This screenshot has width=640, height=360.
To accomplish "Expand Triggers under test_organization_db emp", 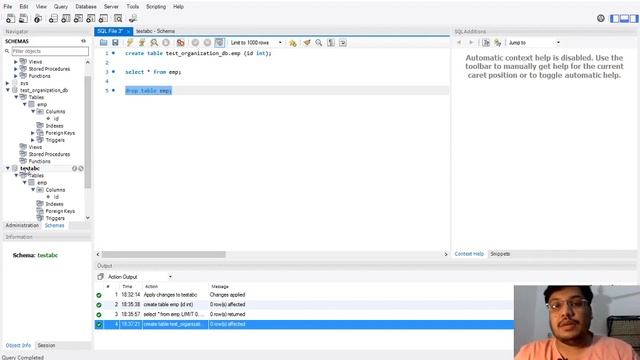I will (x=33, y=140).
